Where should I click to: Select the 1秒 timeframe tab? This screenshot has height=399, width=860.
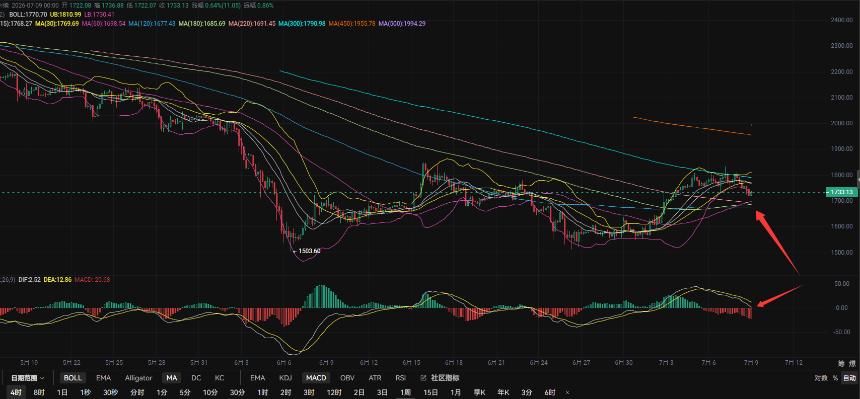tap(86, 393)
